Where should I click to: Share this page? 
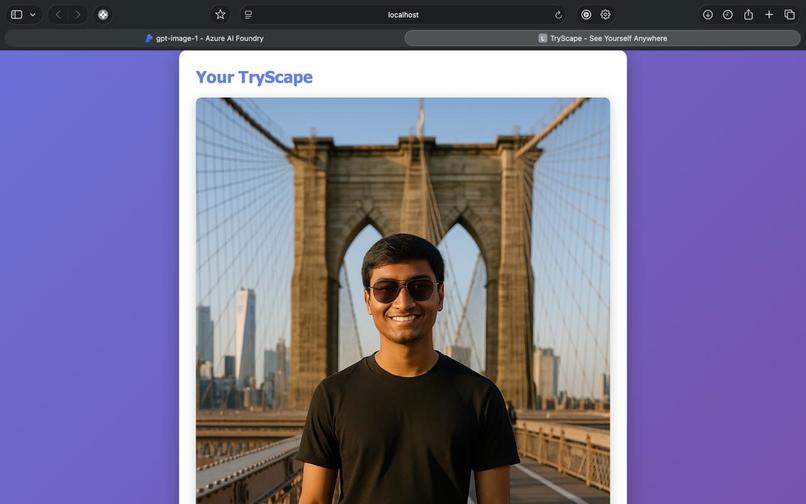coord(748,14)
